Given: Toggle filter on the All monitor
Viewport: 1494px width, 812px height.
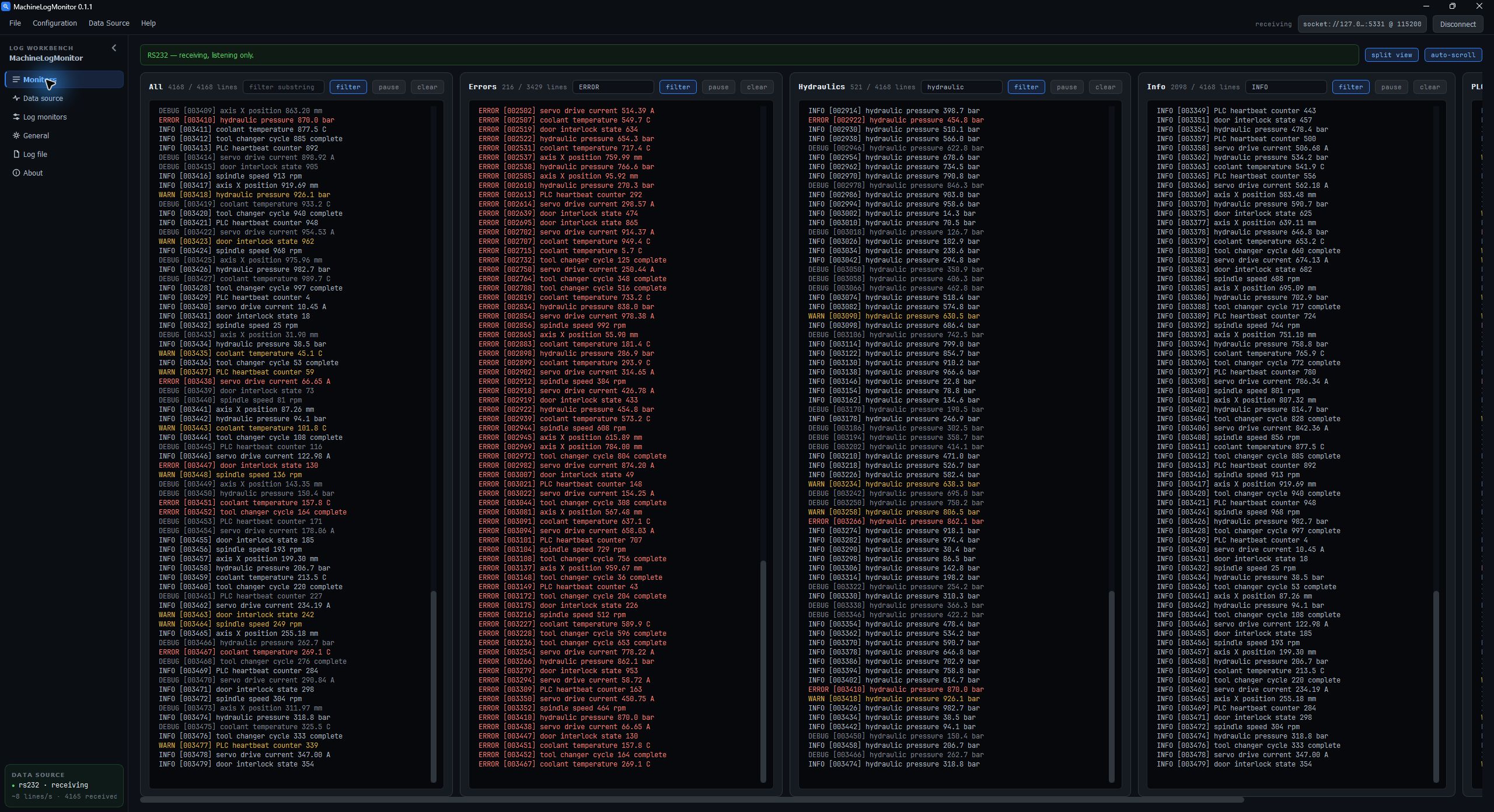Looking at the screenshot, I should pos(348,87).
